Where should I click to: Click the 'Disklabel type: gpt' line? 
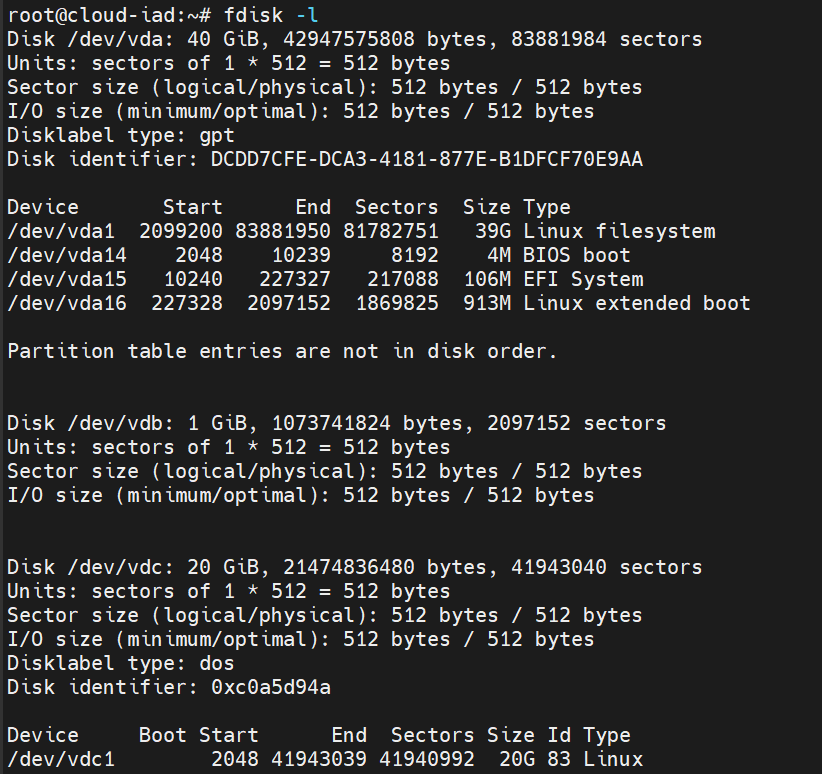click(121, 135)
